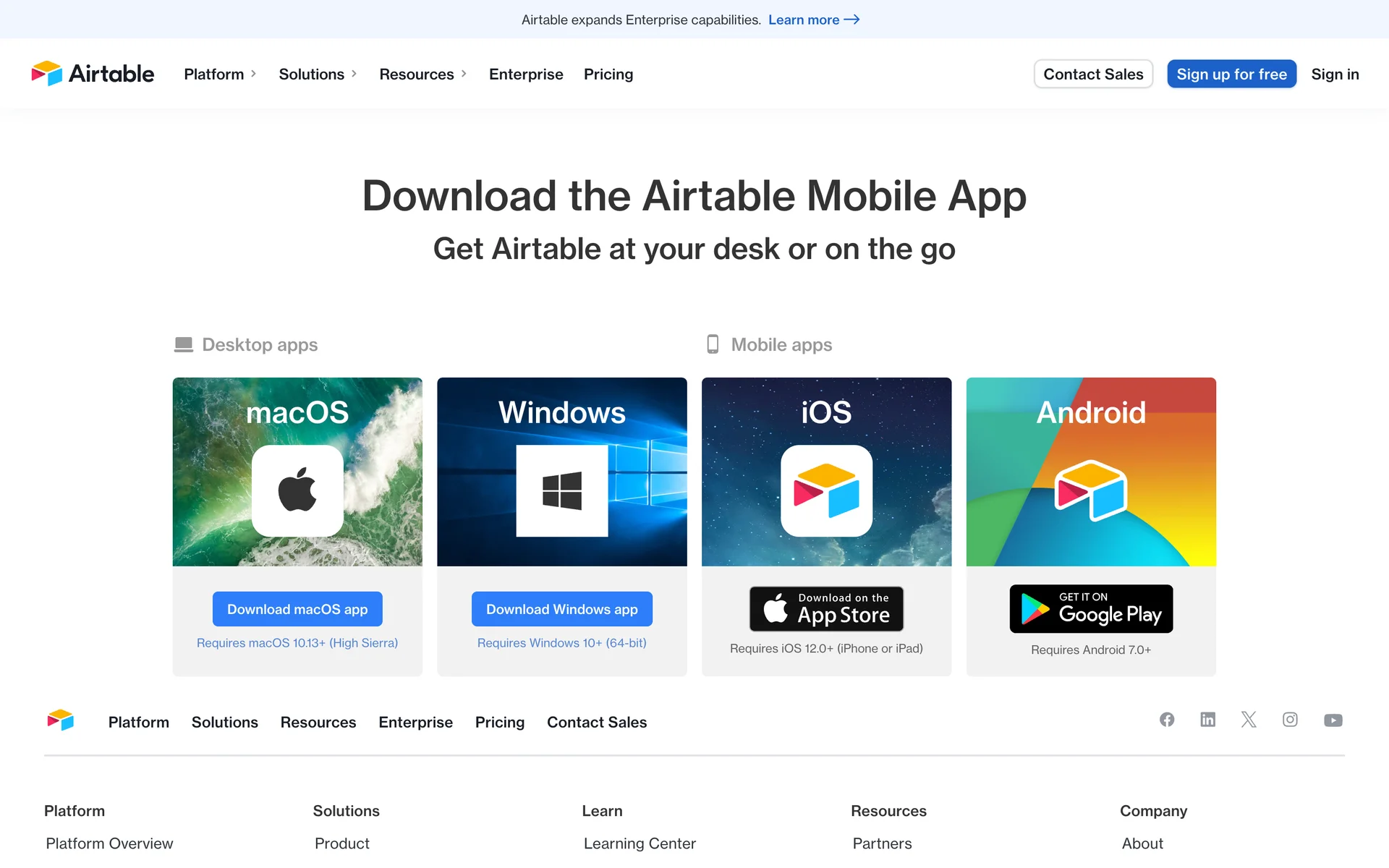1389x868 pixels.
Task: Expand the Solutions dropdown in header
Action: 318,74
